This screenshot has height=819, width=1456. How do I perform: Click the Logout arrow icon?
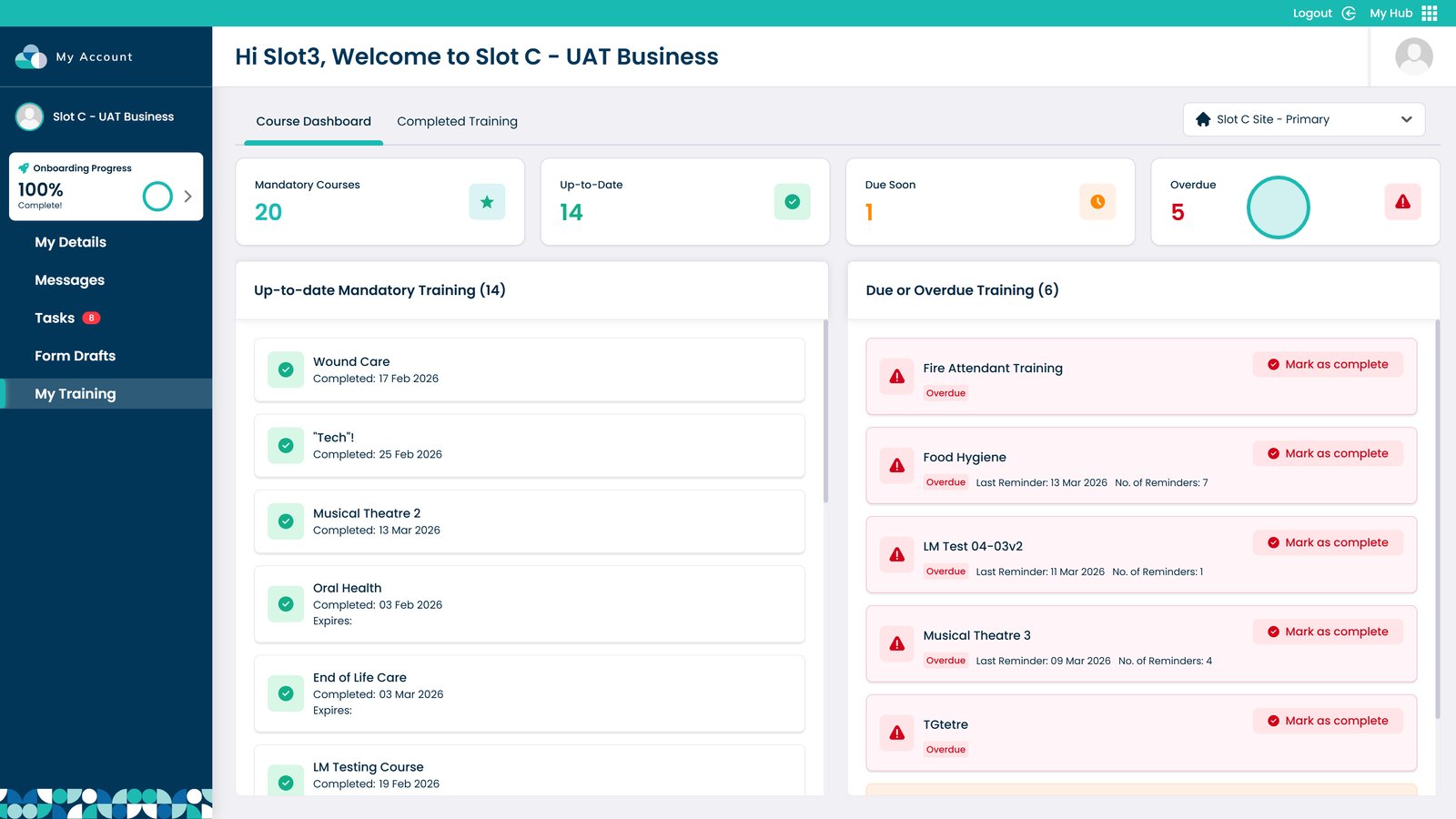click(x=1349, y=13)
